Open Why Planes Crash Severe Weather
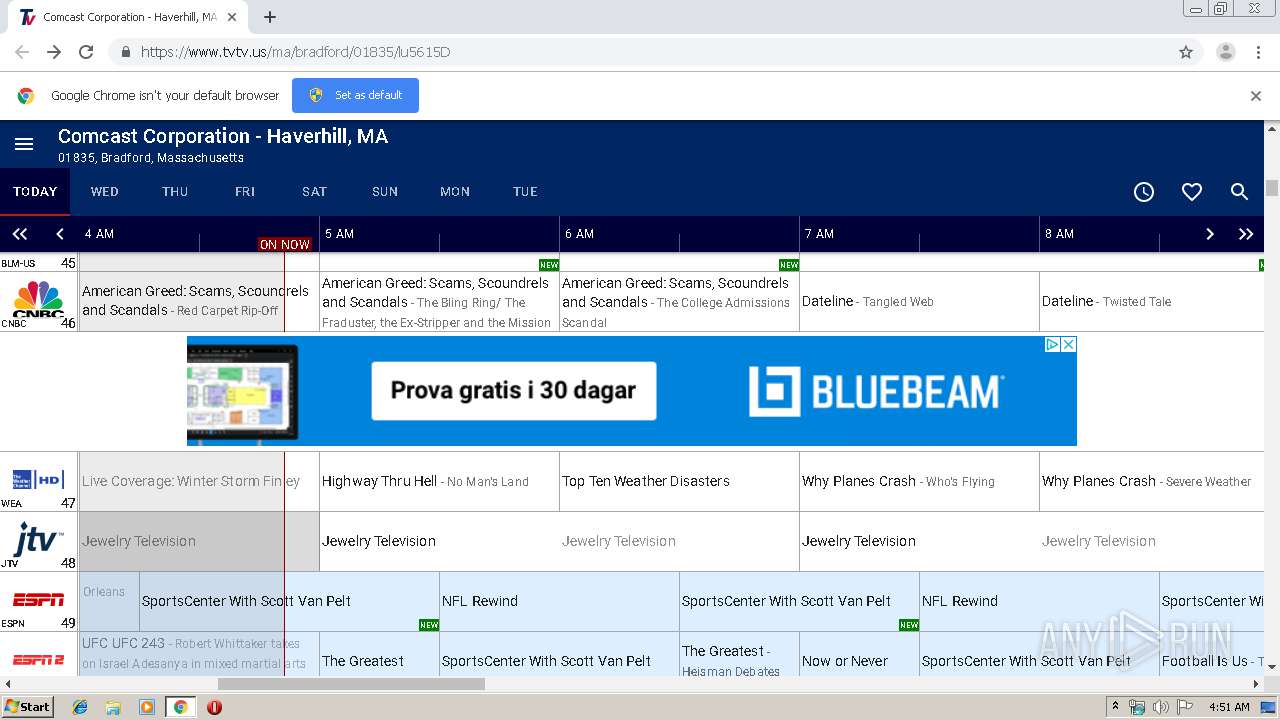Image resolution: width=1280 pixels, height=720 pixels. pos(1153,481)
